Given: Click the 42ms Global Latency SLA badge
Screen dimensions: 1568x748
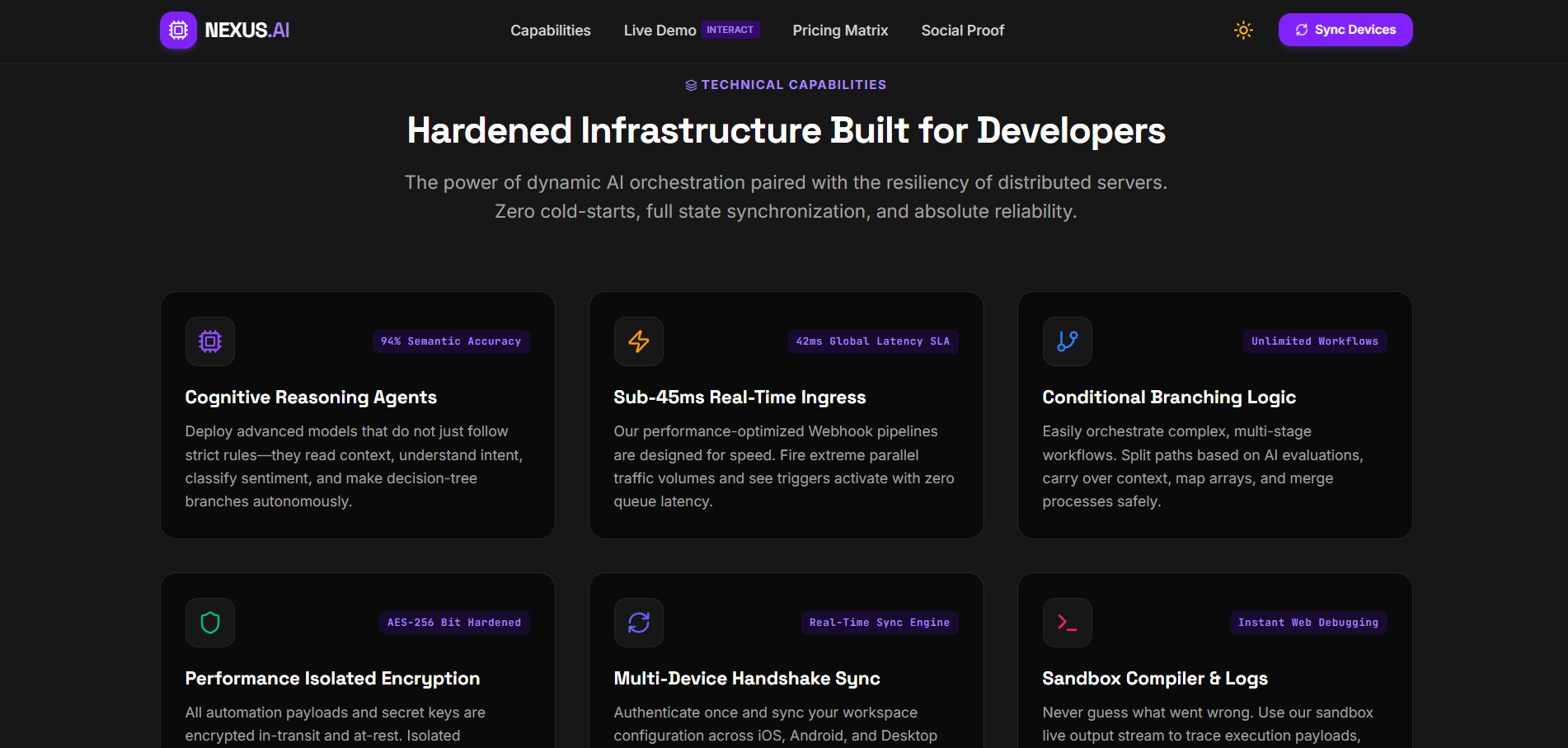Looking at the screenshot, I should [873, 341].
